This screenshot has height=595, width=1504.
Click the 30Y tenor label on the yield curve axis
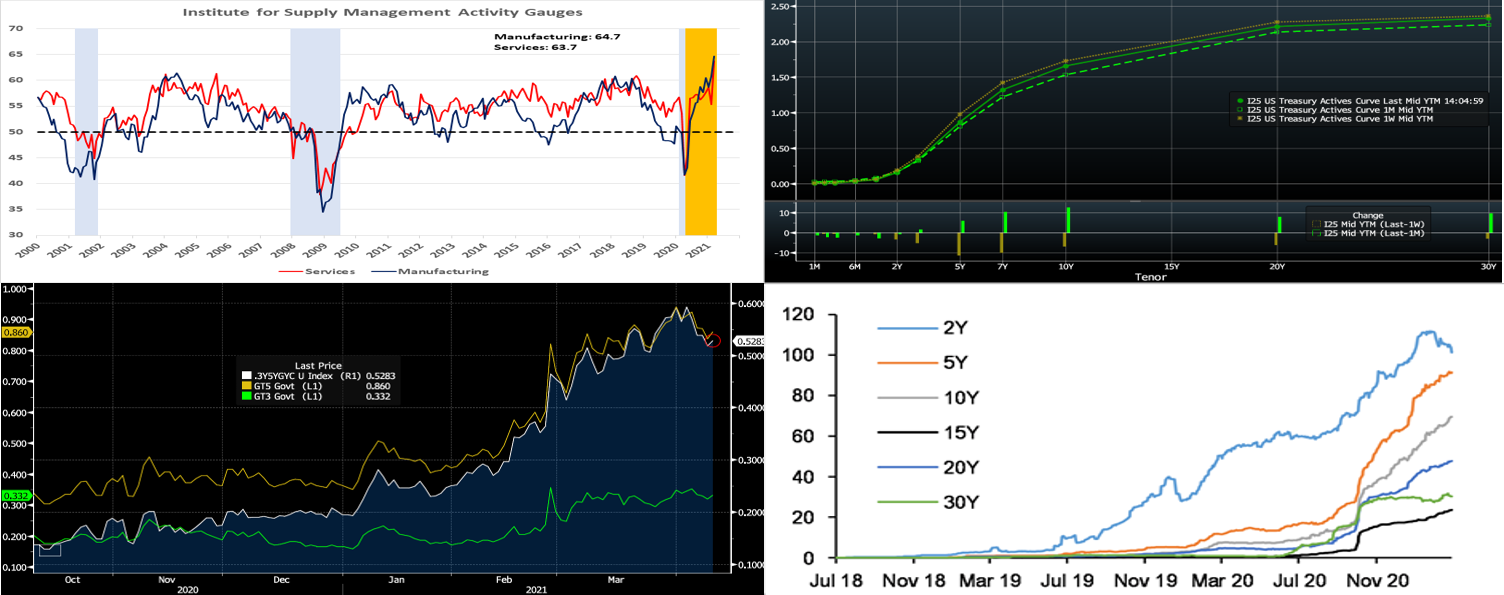[x=1488, y=268]
